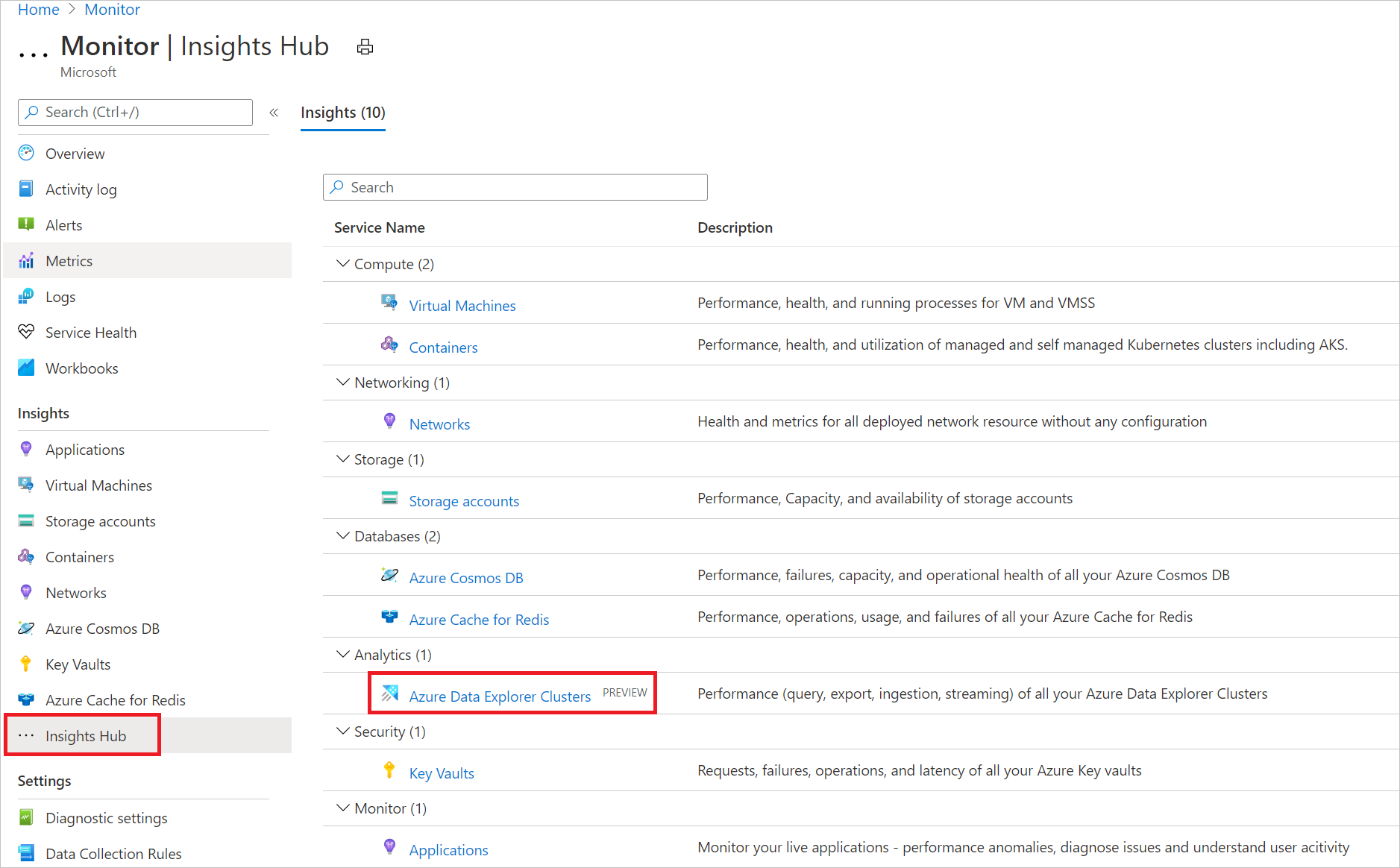Open Service Health using its heart icon
The height and width of the screenshot is (868, 1400).
pos(26,332)
